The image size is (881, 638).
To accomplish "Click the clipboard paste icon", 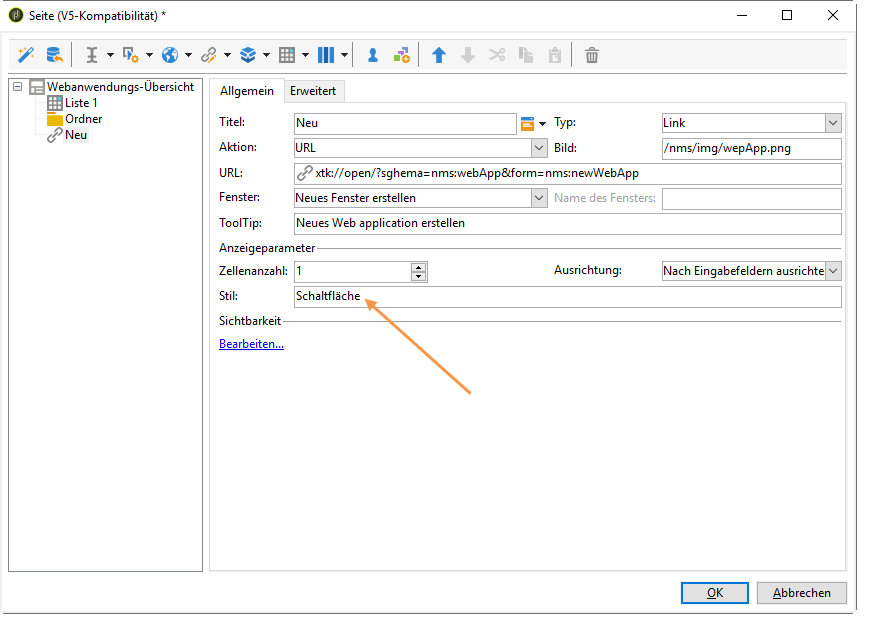I will pyautogui.click(x=555, y=55).
